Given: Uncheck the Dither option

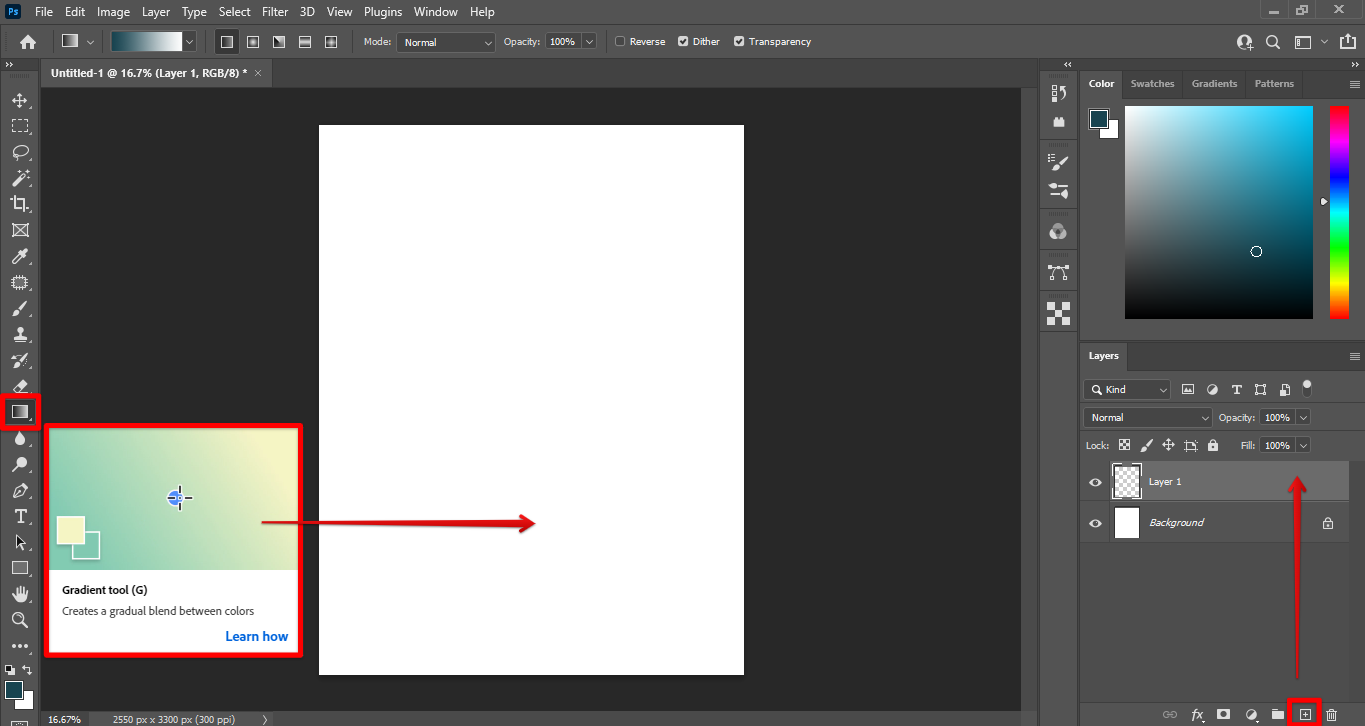Looking at the screenshot, I should [x=683, y=42].
